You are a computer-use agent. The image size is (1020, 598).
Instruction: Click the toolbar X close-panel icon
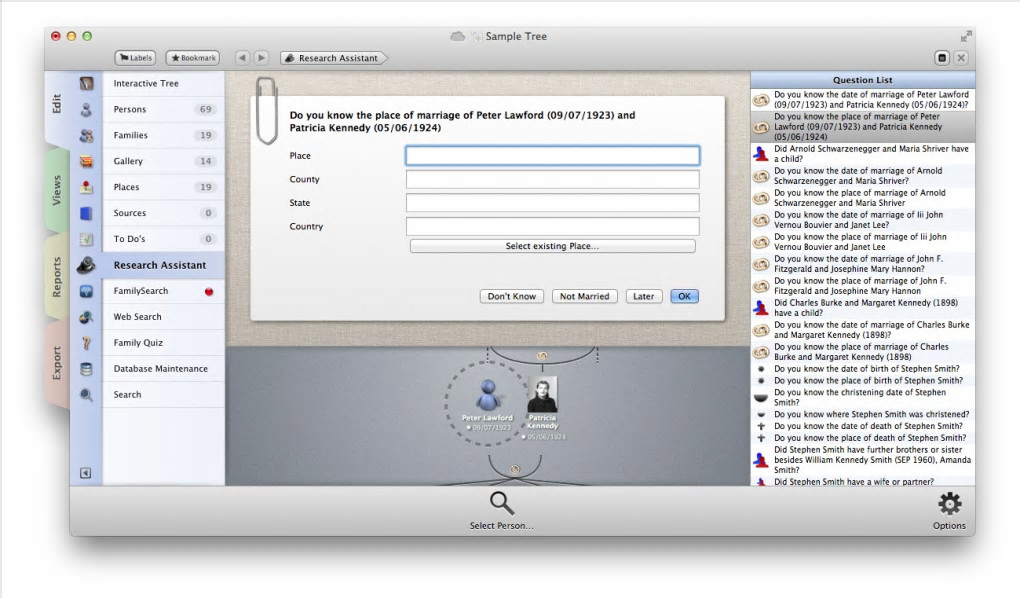(x=961, y=58)
